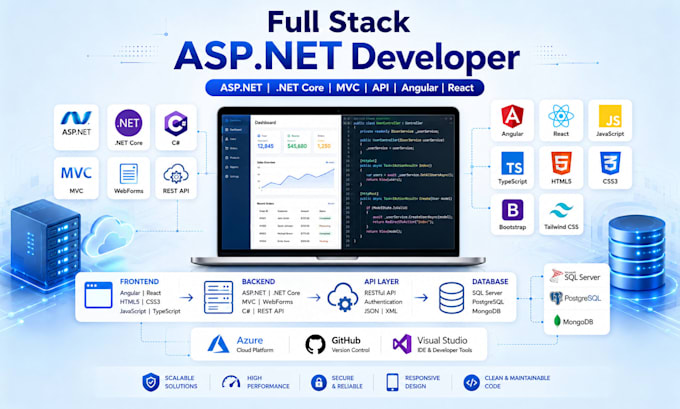The width and height of the screenshot is (680, 409).
Task: Select the "API LAYER" heading
Action: pyautogui.click(x=381, y=281)
